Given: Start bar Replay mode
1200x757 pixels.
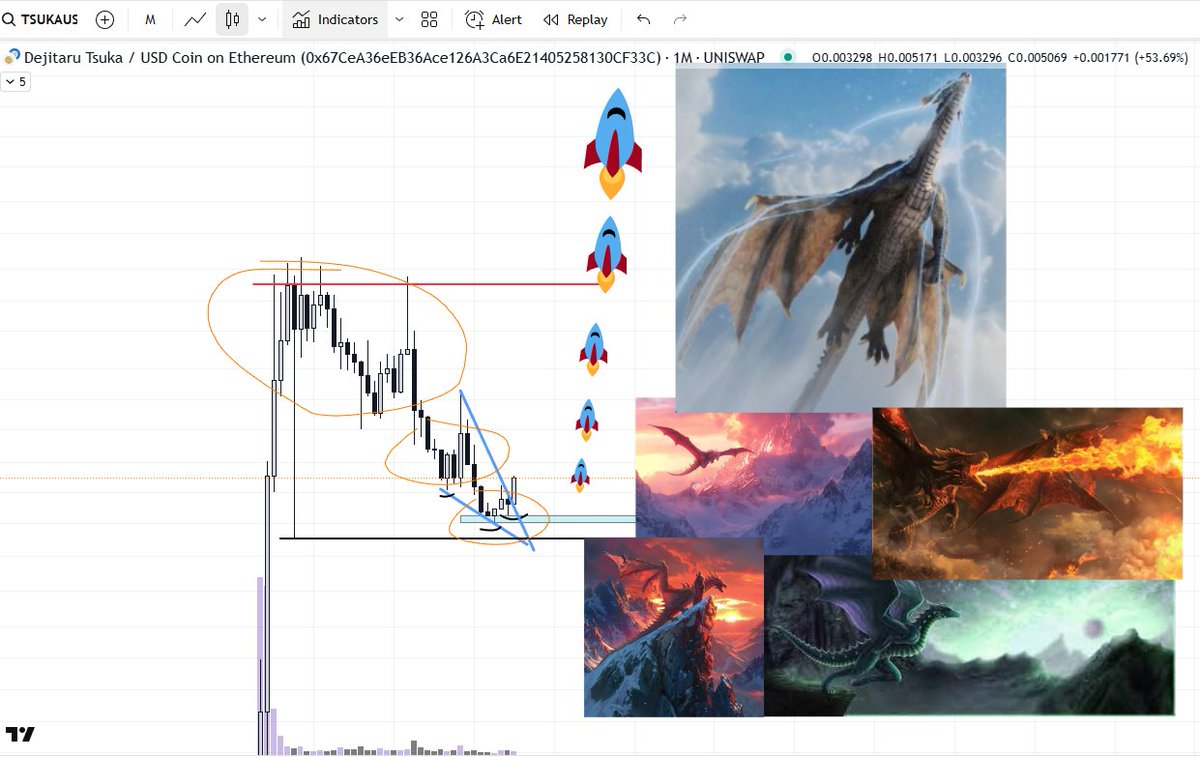Looking at the screenshot, I should (x=575, y=19).
